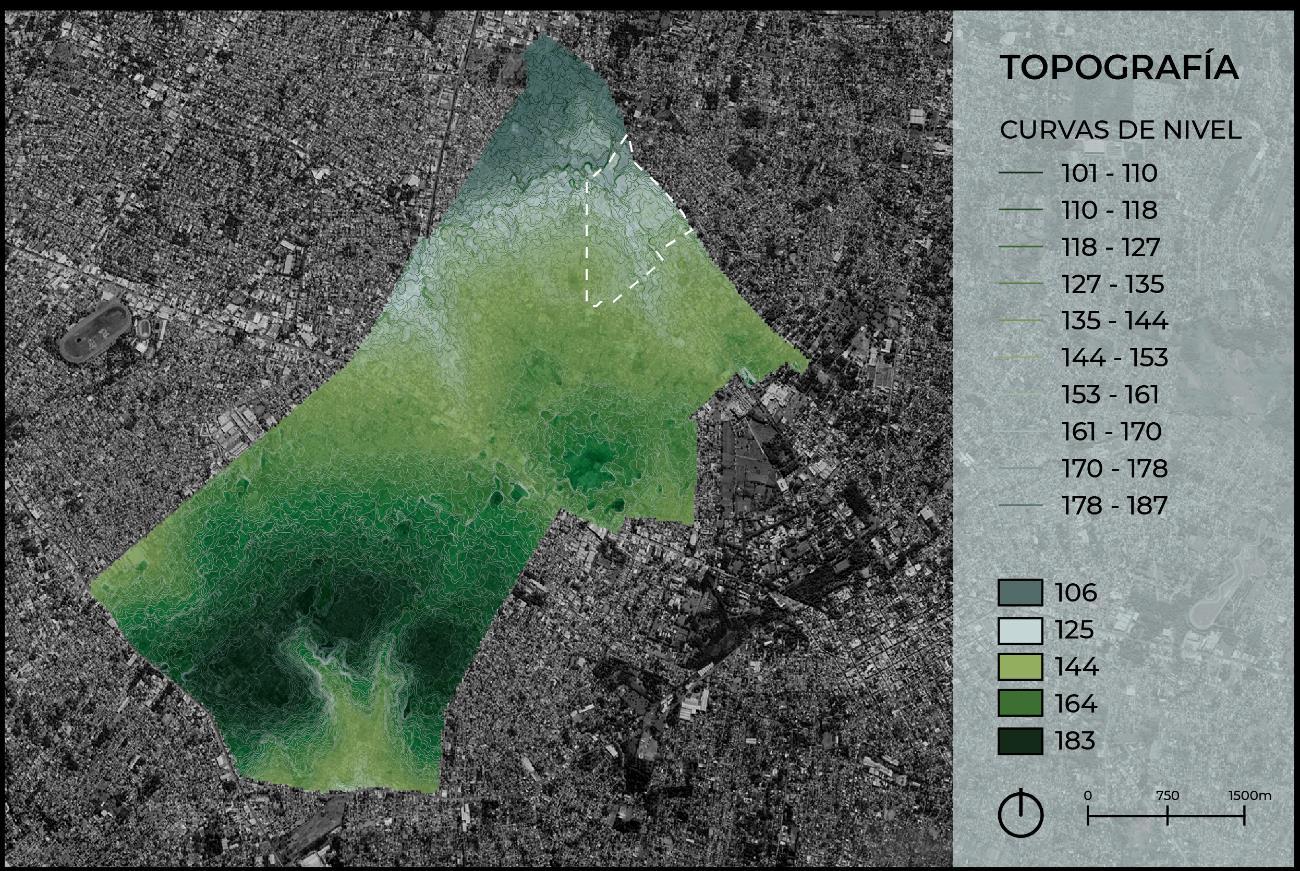The height and width of the screenshot is (871, 1300).
Task: Click the TOPOGRAFÍA title
Action: point(1120,66)
